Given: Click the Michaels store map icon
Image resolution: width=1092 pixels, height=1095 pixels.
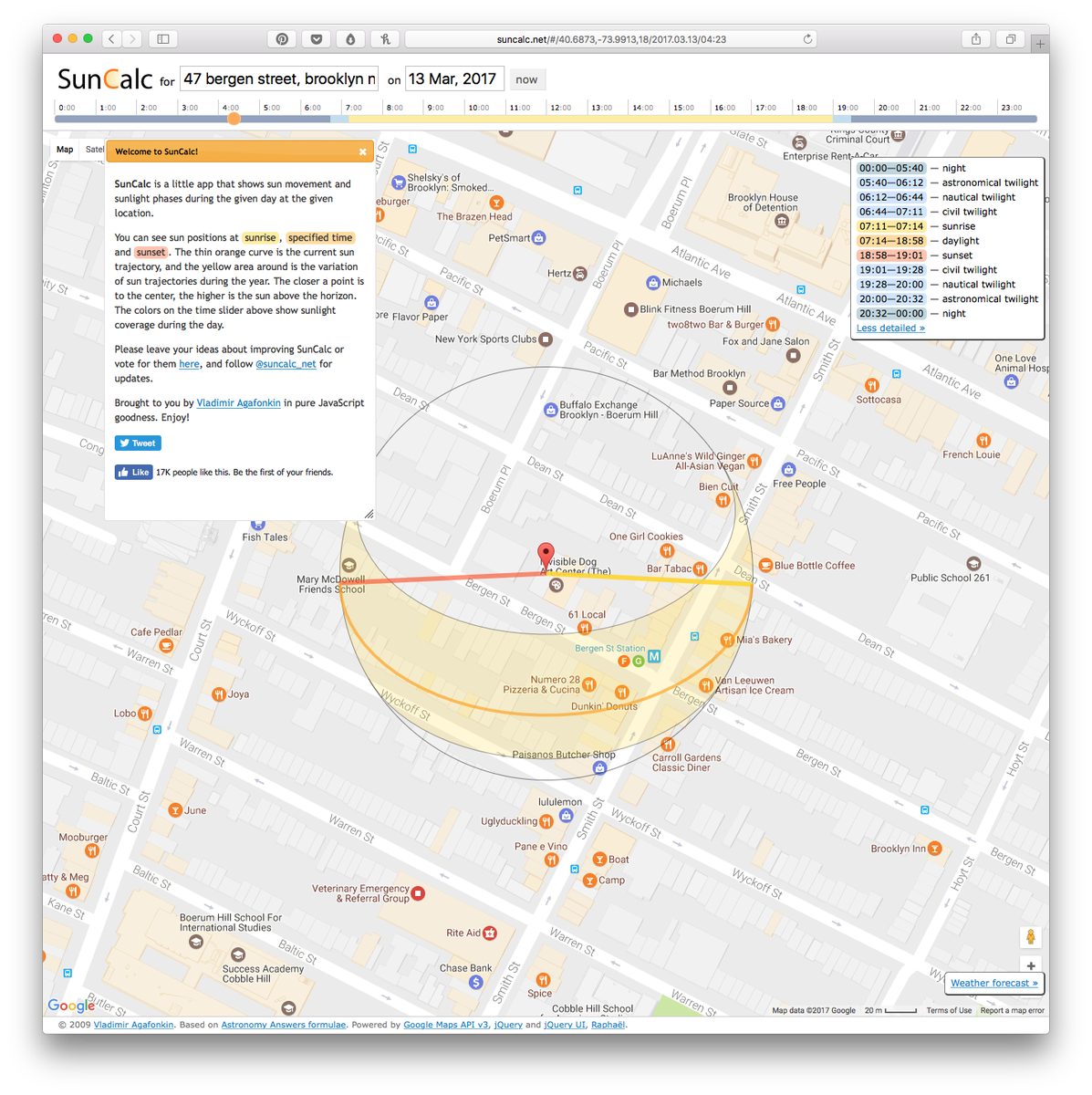Looking at the screenshot, I should (x=653, y=283).
